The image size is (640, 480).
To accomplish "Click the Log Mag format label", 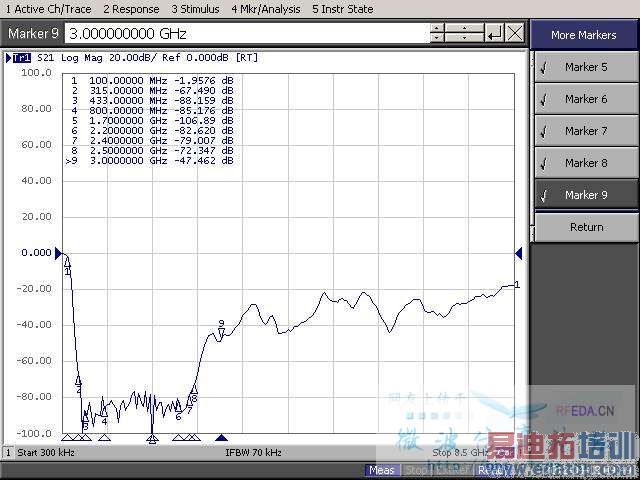I will (82, 58).
